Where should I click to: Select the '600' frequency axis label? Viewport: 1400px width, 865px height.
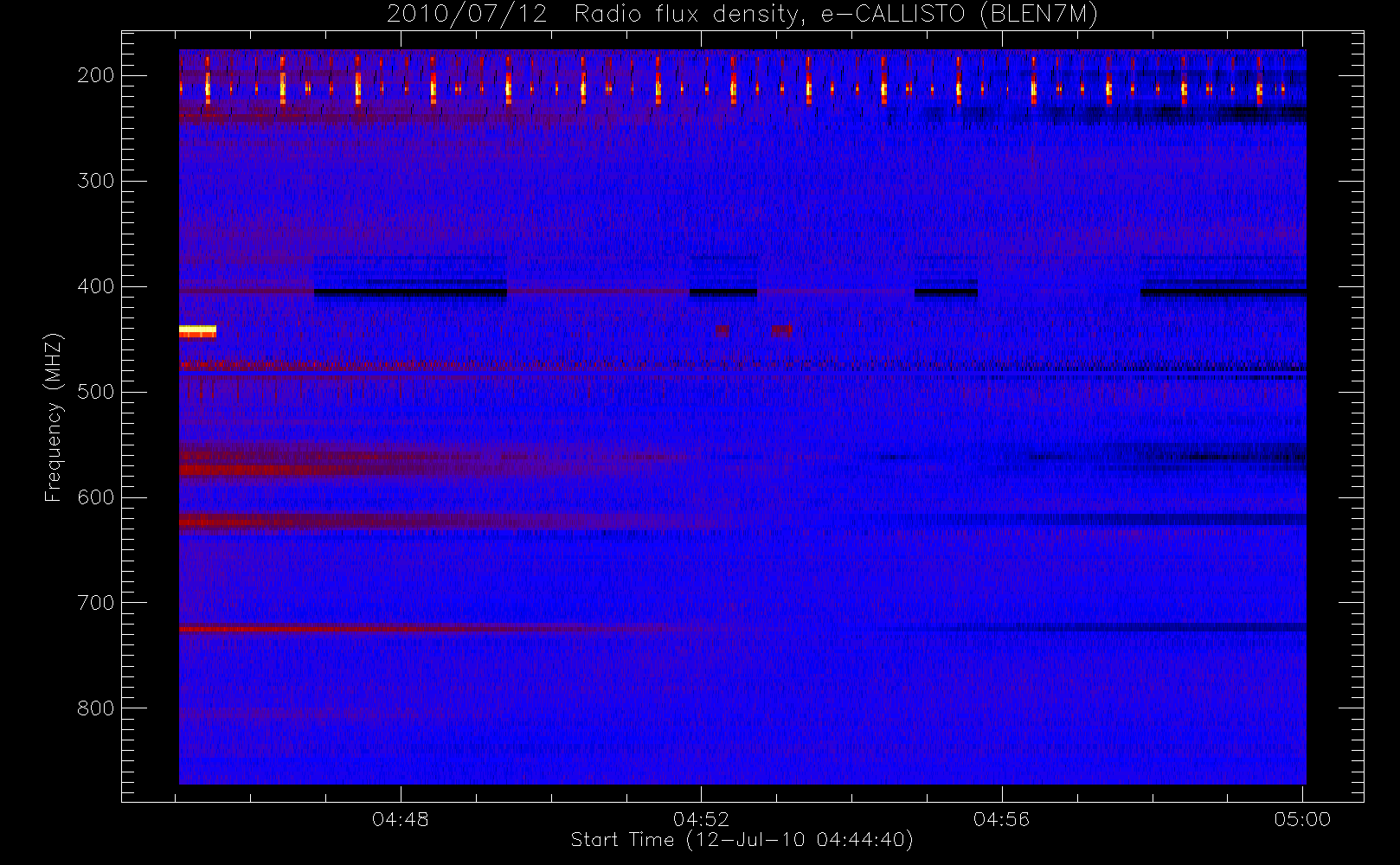pyautogui.click(x=95, y=497)
